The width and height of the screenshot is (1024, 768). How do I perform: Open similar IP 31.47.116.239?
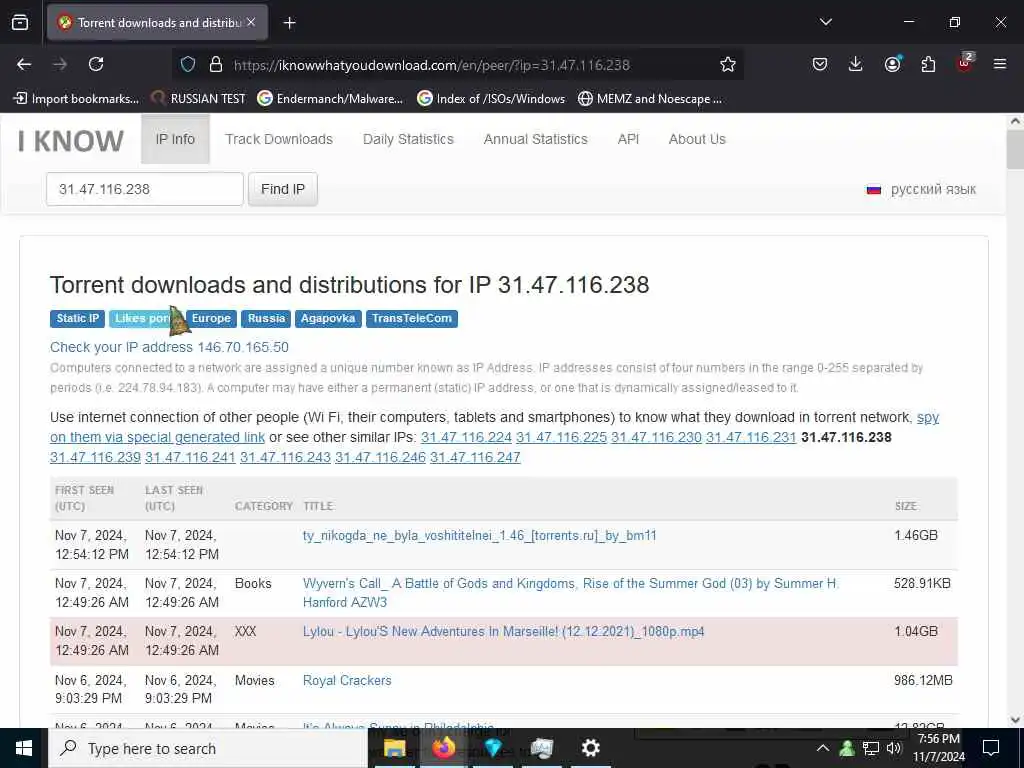coord(95,457)
